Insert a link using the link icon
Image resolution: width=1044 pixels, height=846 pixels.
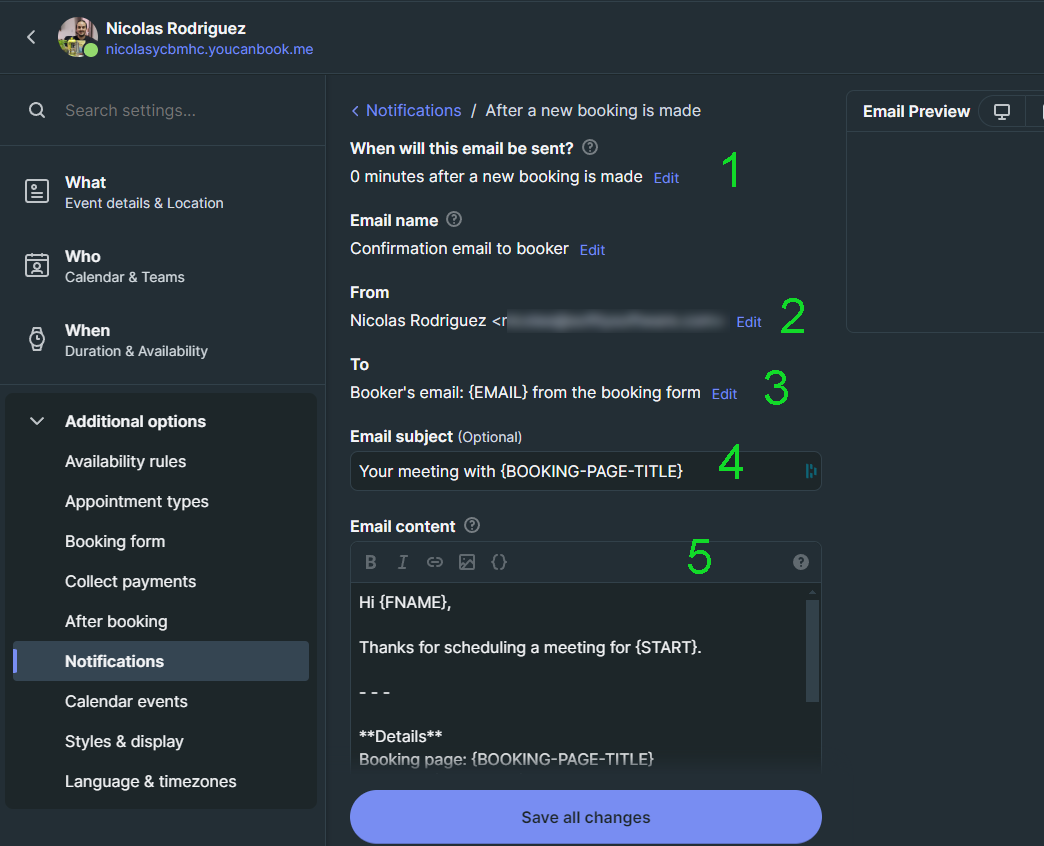pos(435,562)
